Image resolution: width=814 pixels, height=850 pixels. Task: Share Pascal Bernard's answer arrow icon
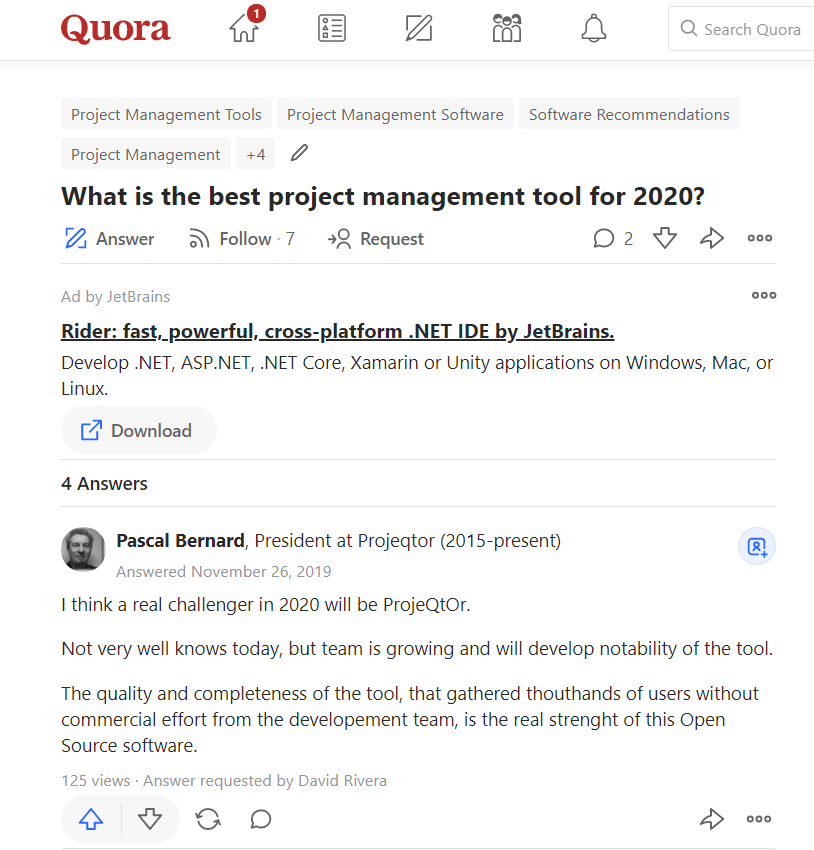pyautogui.click(x=712, y=819)
